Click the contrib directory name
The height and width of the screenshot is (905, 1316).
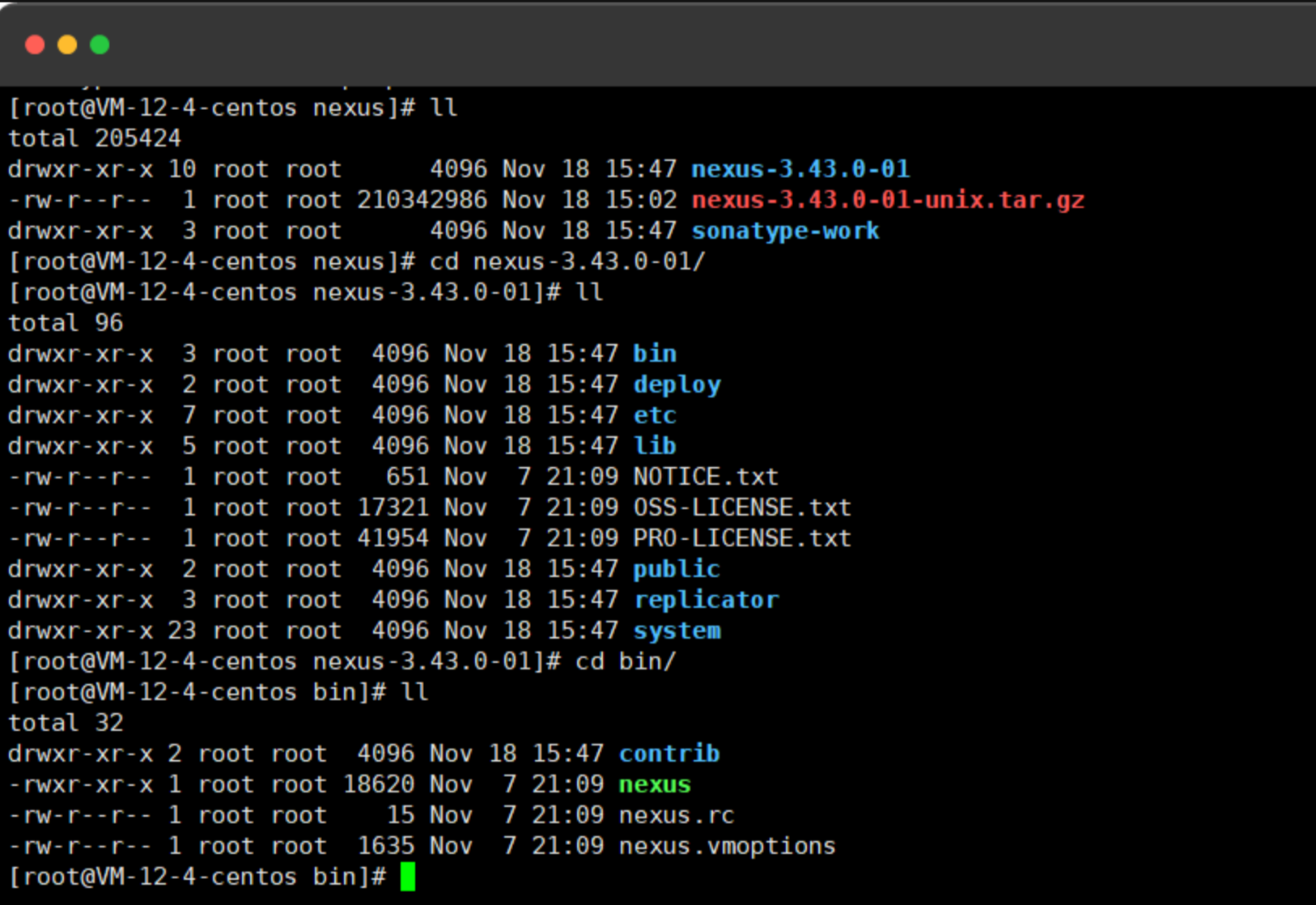pyautogui.click(x=669, y=754)
